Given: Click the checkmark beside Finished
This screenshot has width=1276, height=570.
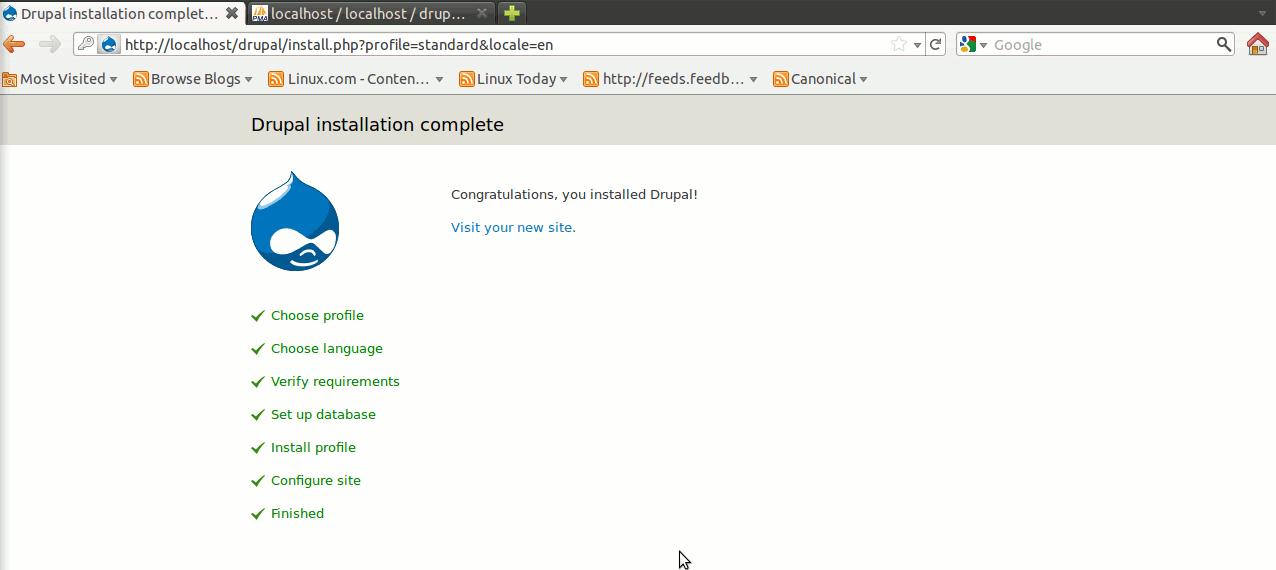Looking at the screenshot, I should point(258,514).
